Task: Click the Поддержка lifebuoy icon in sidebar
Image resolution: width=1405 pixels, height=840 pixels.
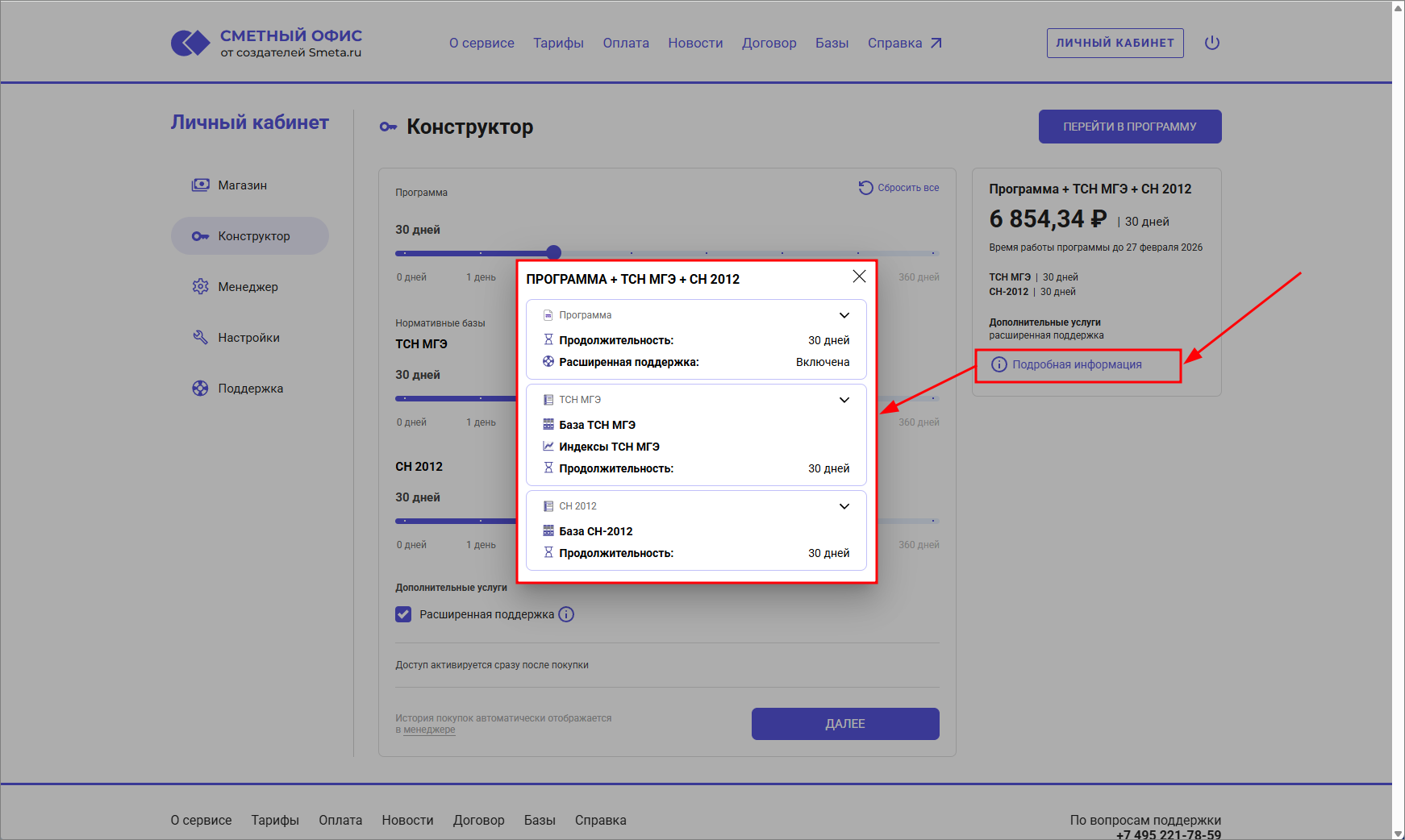Action: pos(200,389)
